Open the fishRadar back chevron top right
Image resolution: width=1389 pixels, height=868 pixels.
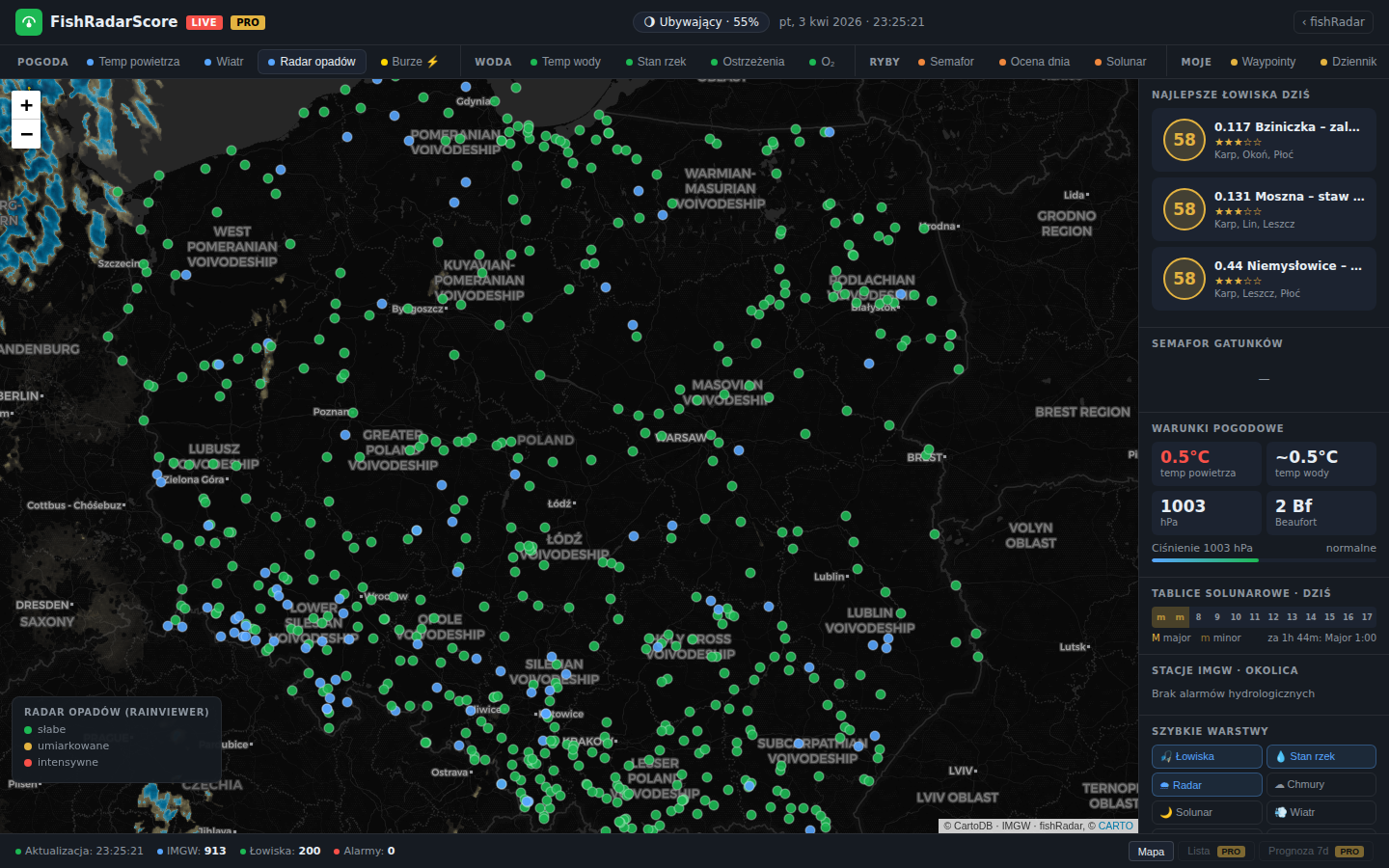click(x=1332, y=21)
